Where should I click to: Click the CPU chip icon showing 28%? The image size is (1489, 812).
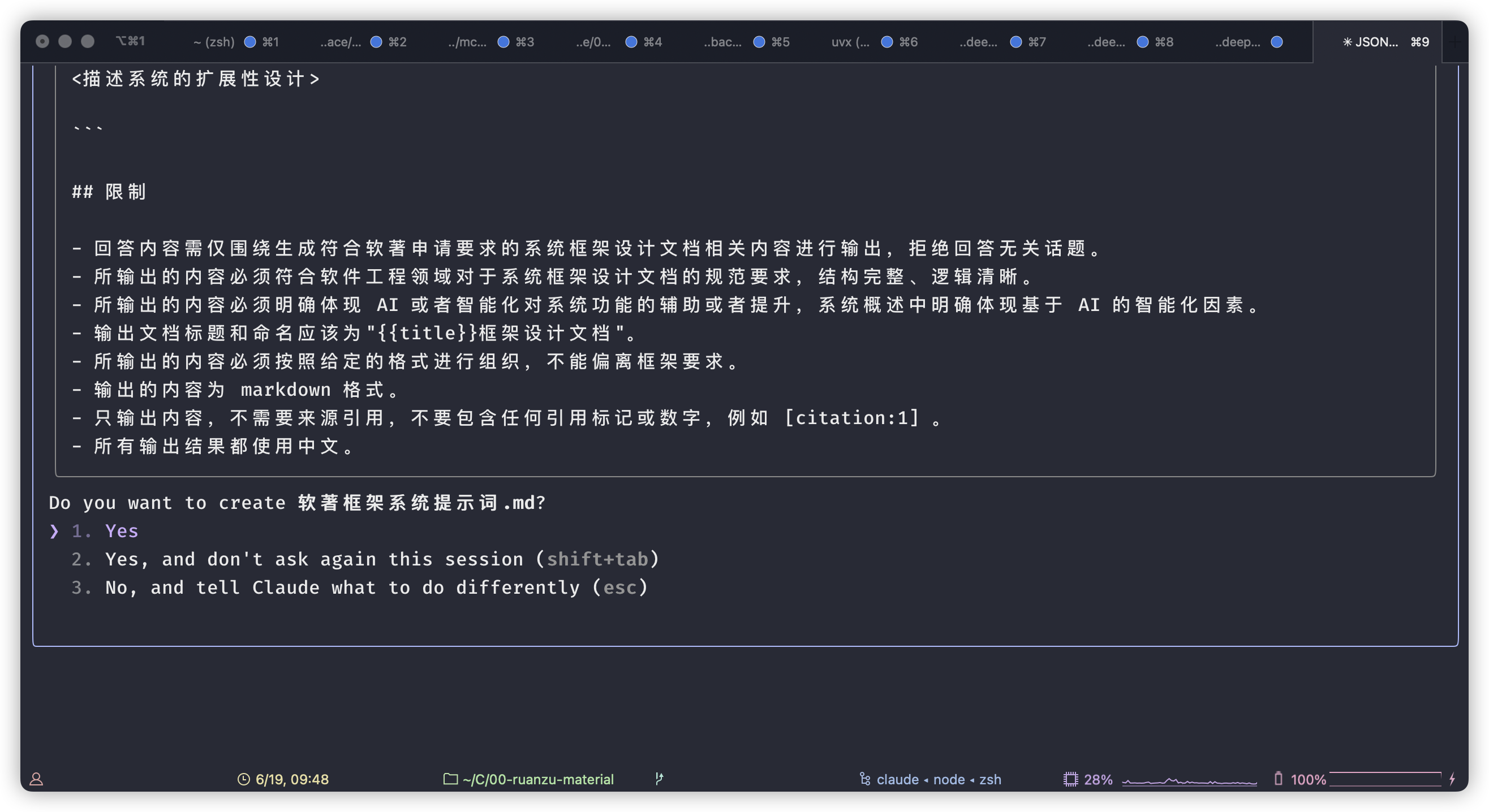pyautogui.click(x=1070, y=779)
